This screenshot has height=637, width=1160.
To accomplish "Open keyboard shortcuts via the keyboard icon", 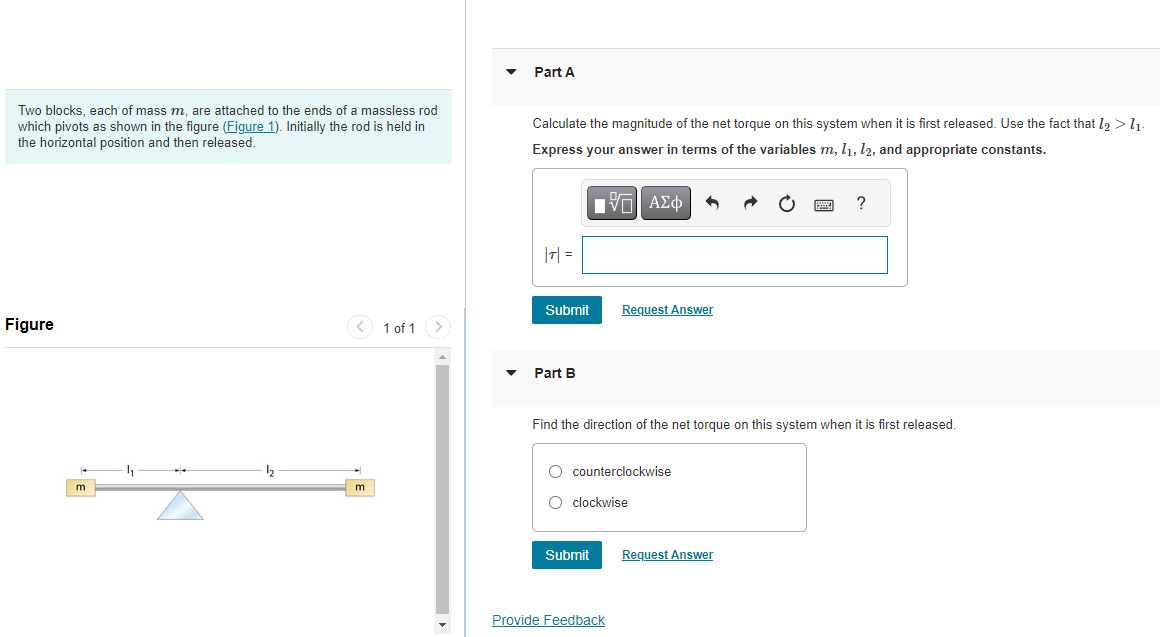I will tap(823, 203).
